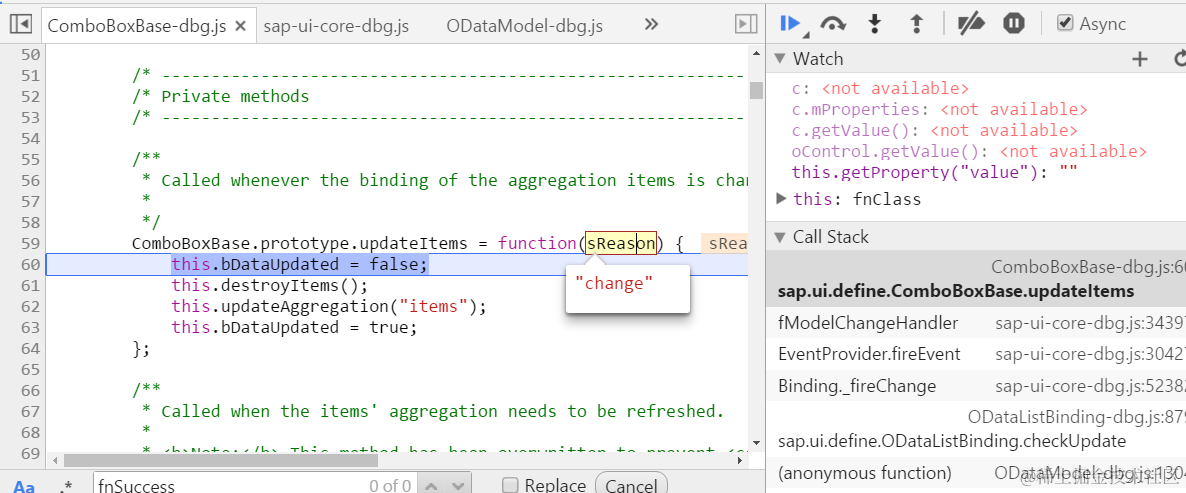The height and width of the screenshot is (493, 1186).
Task: Go to previous search result
Action: [x=429, y=485]
